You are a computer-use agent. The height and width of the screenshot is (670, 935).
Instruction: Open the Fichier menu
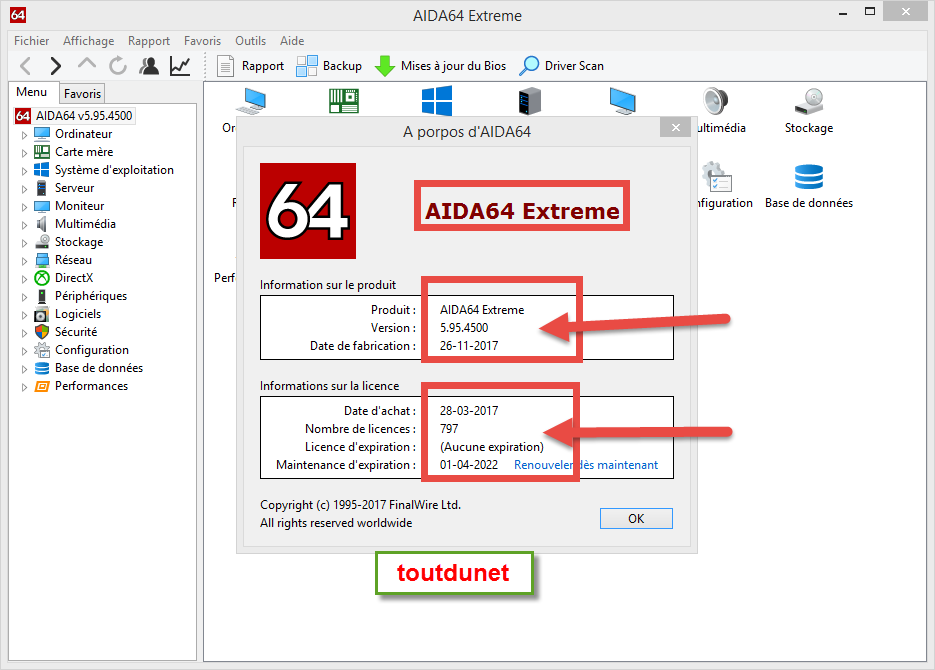coord(32,41)
